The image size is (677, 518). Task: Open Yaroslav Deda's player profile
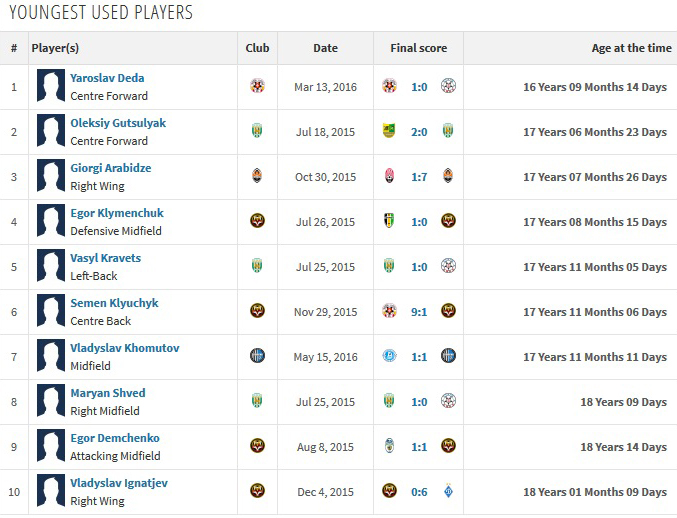(106, 78)
